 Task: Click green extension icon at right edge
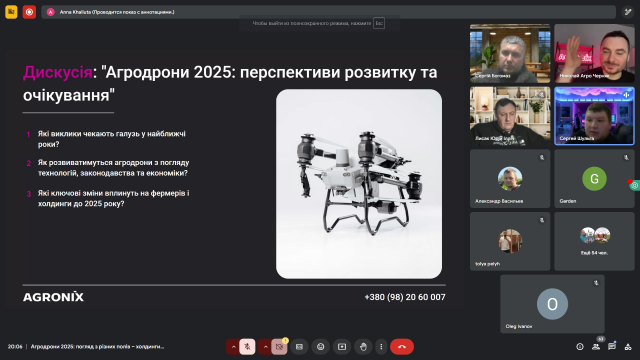(x=635, y=185)
